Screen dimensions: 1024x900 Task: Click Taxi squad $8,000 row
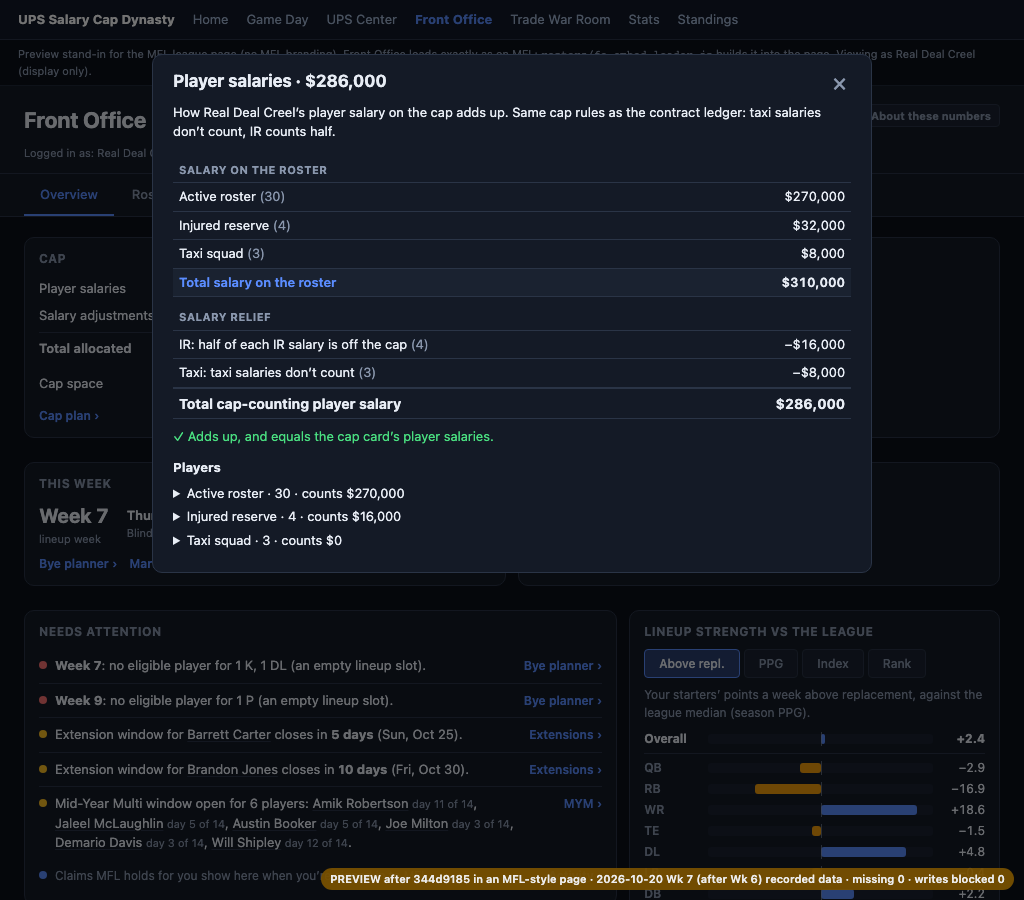point(511,253)
